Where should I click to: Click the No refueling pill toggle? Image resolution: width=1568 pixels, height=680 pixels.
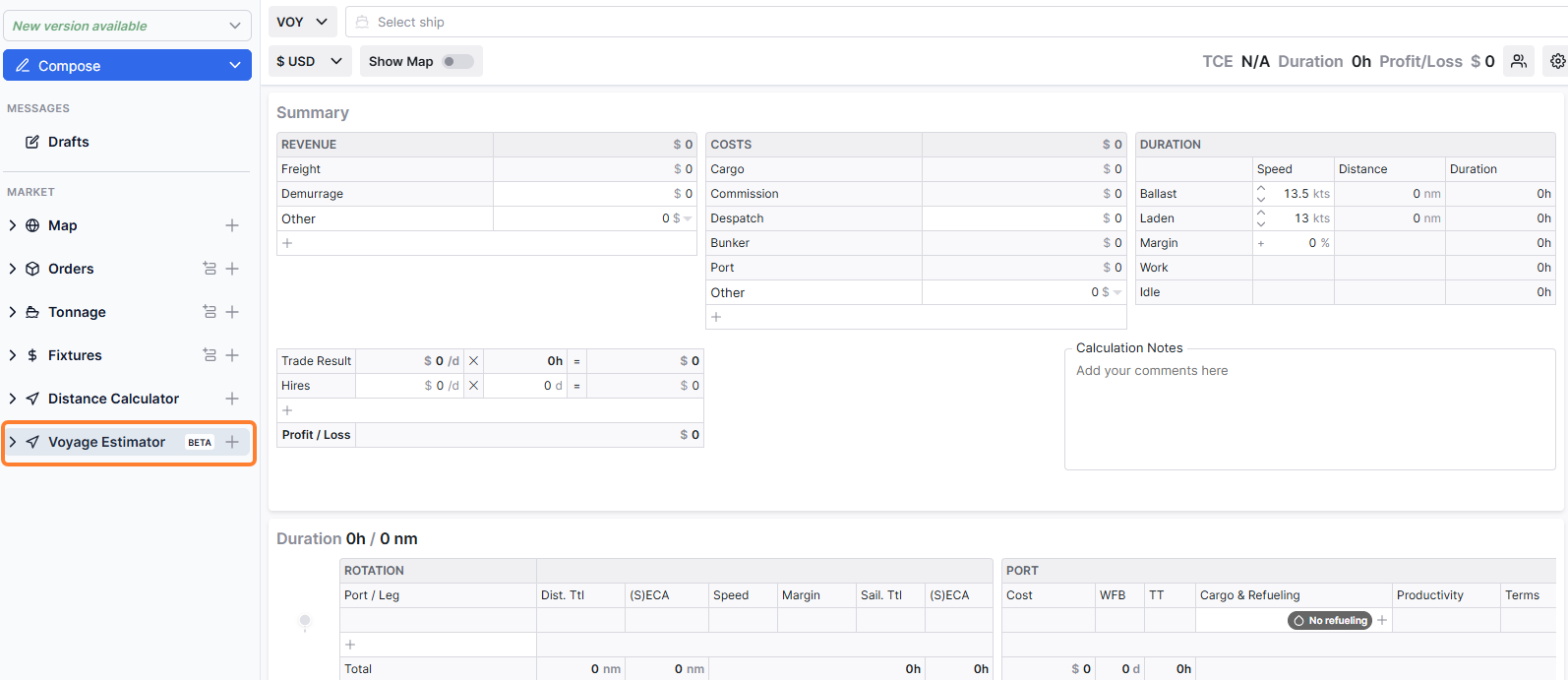click(1330, 620)
